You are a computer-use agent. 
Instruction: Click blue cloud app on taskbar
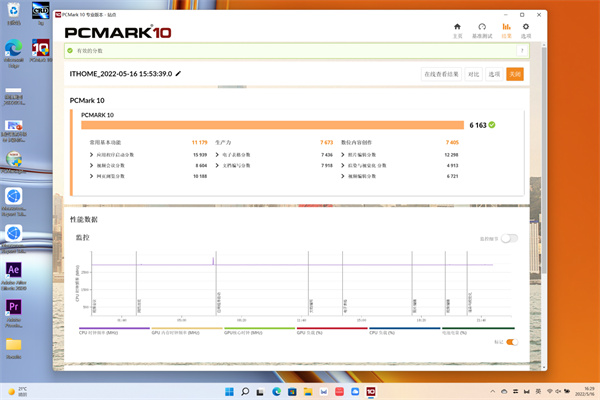(355, 392)
